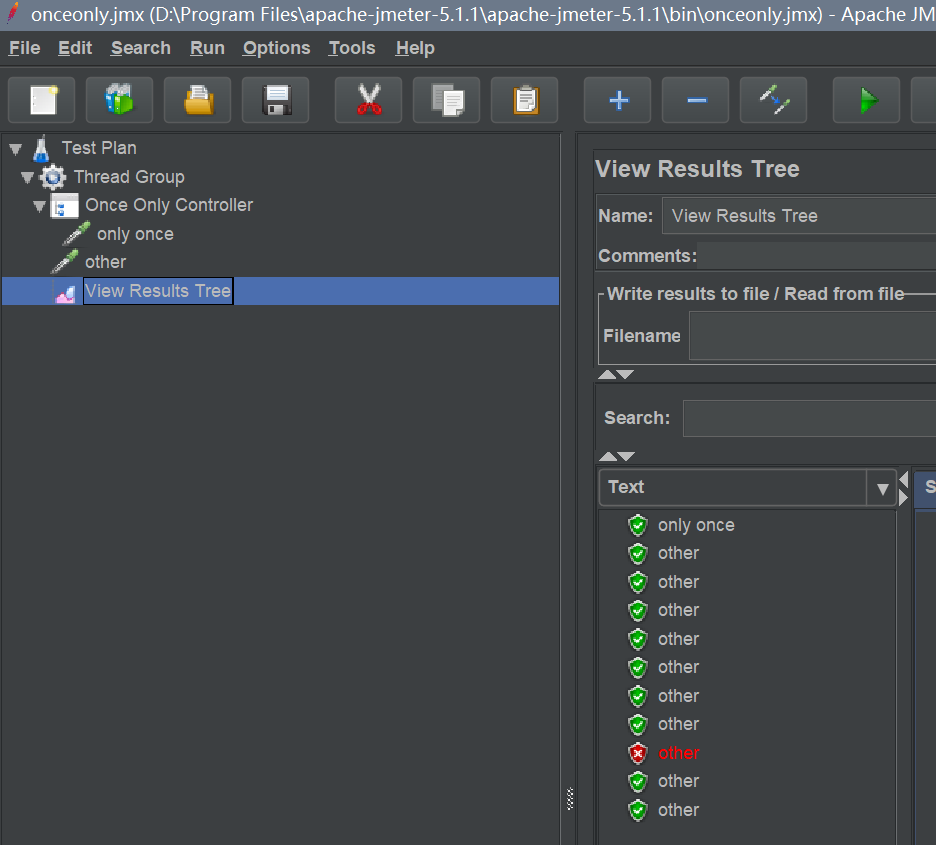Click the 'only once' sampler pipette icon in tree
This screenshot has width=936, height=845.
coord(76,234)
